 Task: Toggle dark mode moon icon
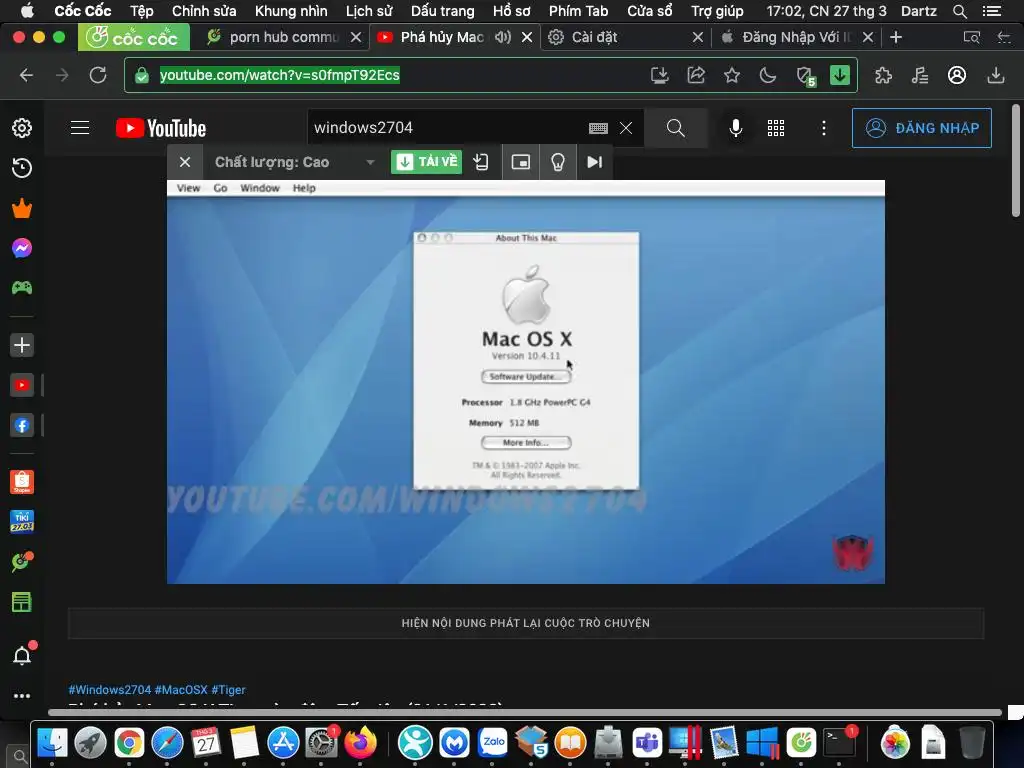point(768,75)
